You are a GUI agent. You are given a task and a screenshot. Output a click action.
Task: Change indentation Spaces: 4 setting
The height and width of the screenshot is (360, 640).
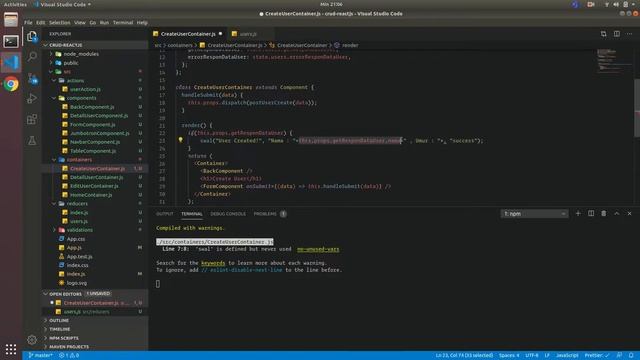tap(509, 356)
